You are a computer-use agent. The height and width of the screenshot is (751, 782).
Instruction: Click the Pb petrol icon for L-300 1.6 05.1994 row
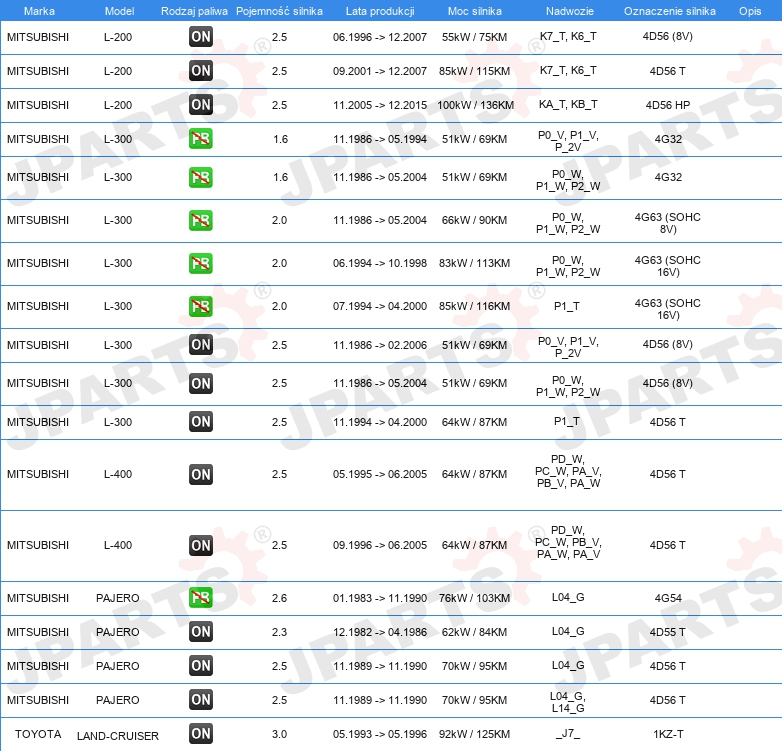(x=201, y=139)
